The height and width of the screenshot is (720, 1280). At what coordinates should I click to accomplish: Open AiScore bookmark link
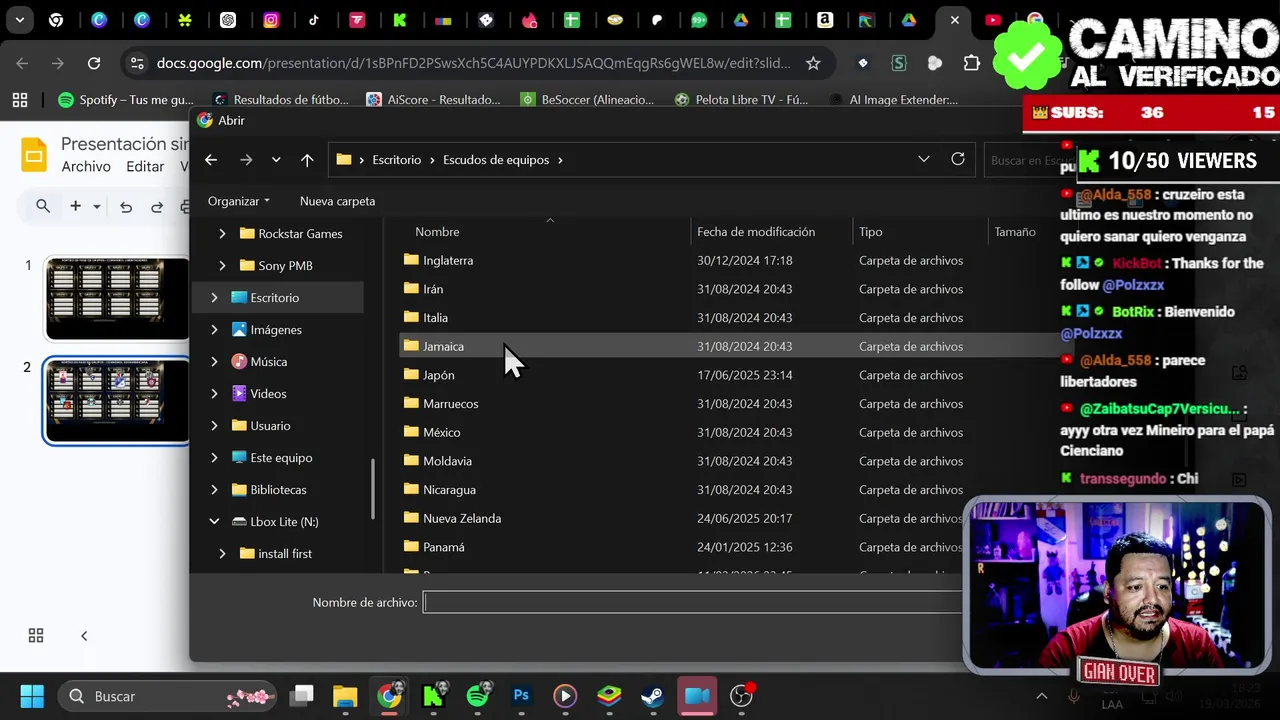point(434,99)
